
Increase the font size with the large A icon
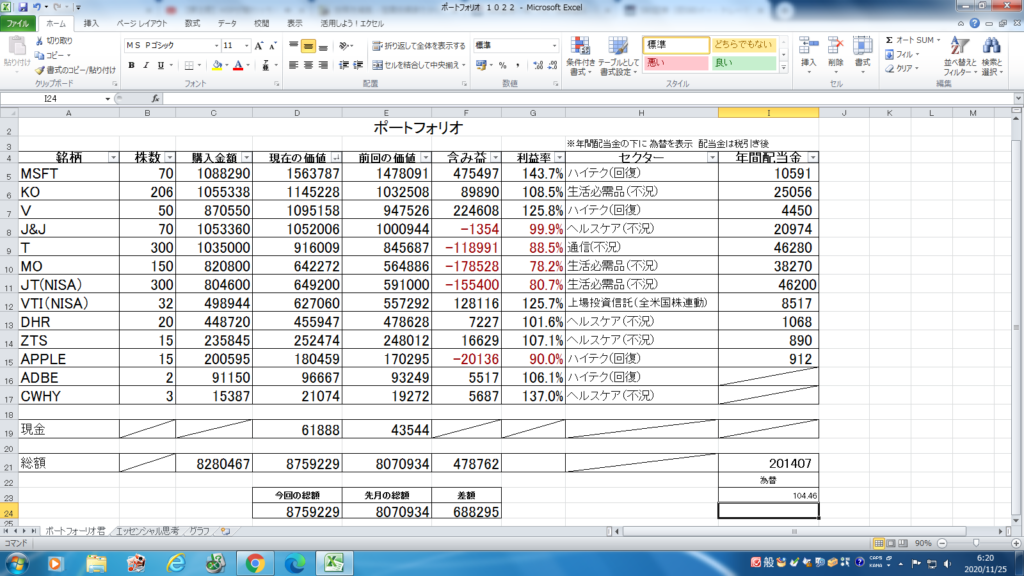pyautogui.click(x=259, y=46)
